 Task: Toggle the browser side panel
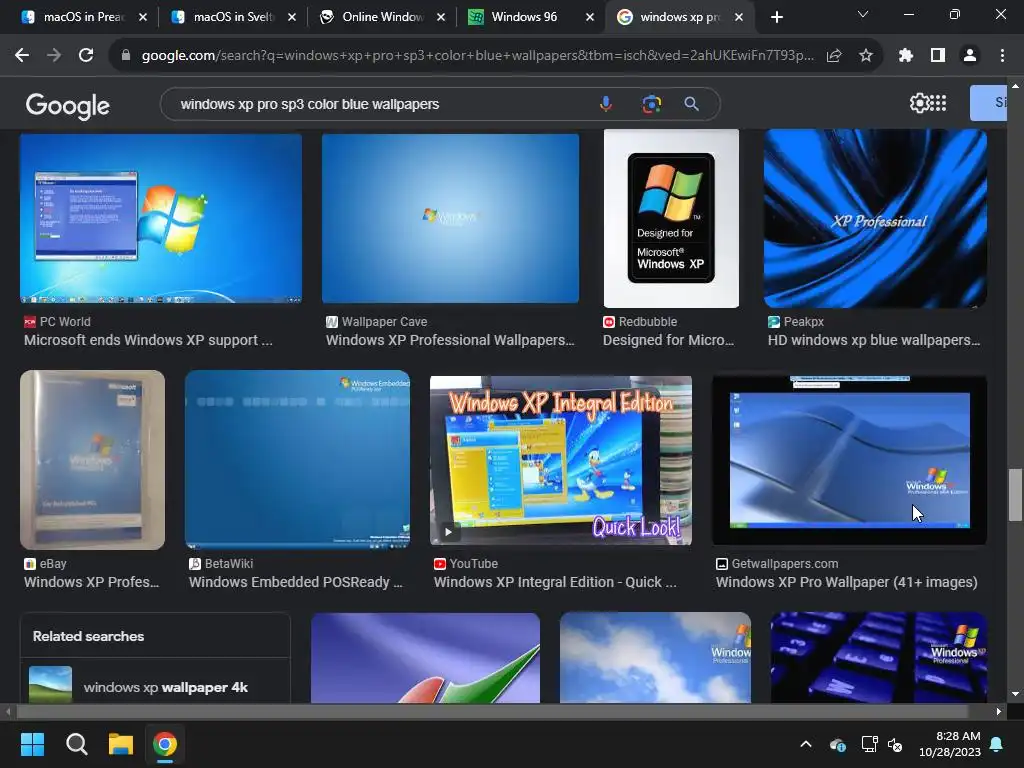(x=938, y=56)
